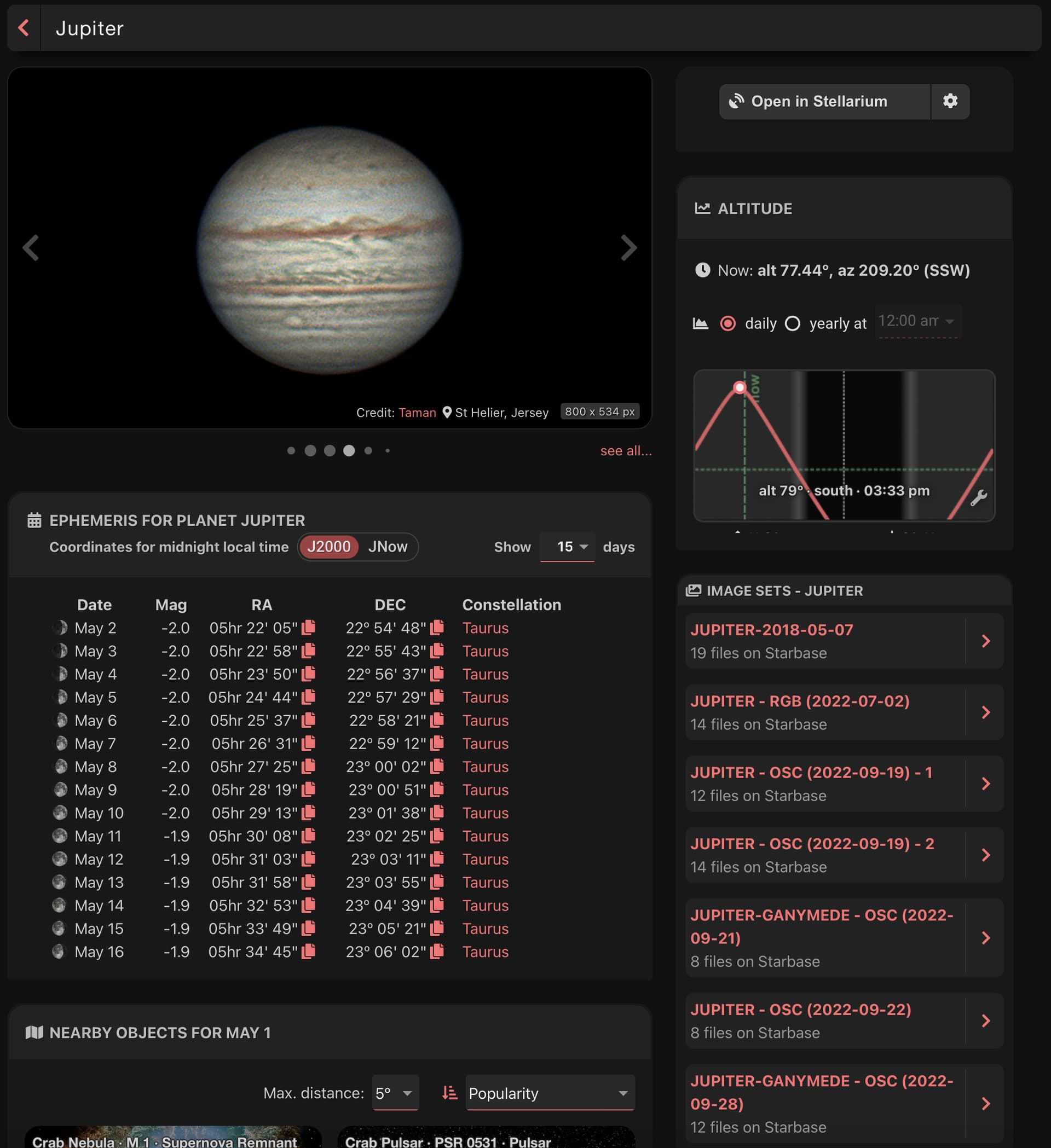This screenshot has height=1148, width=1051.
Task: Open altitude chart wrench settings
Action: coord(978,498)
